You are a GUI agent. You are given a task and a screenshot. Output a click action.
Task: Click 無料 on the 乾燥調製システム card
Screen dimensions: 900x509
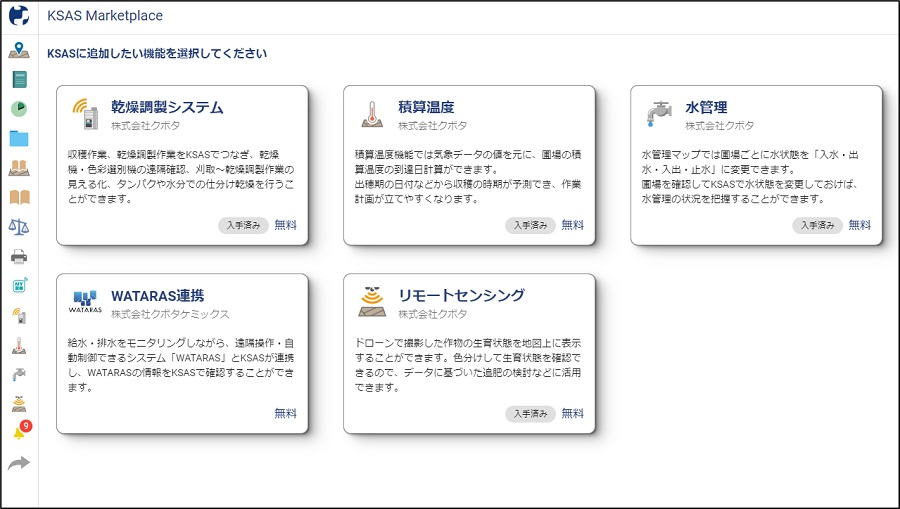point(285,226)
